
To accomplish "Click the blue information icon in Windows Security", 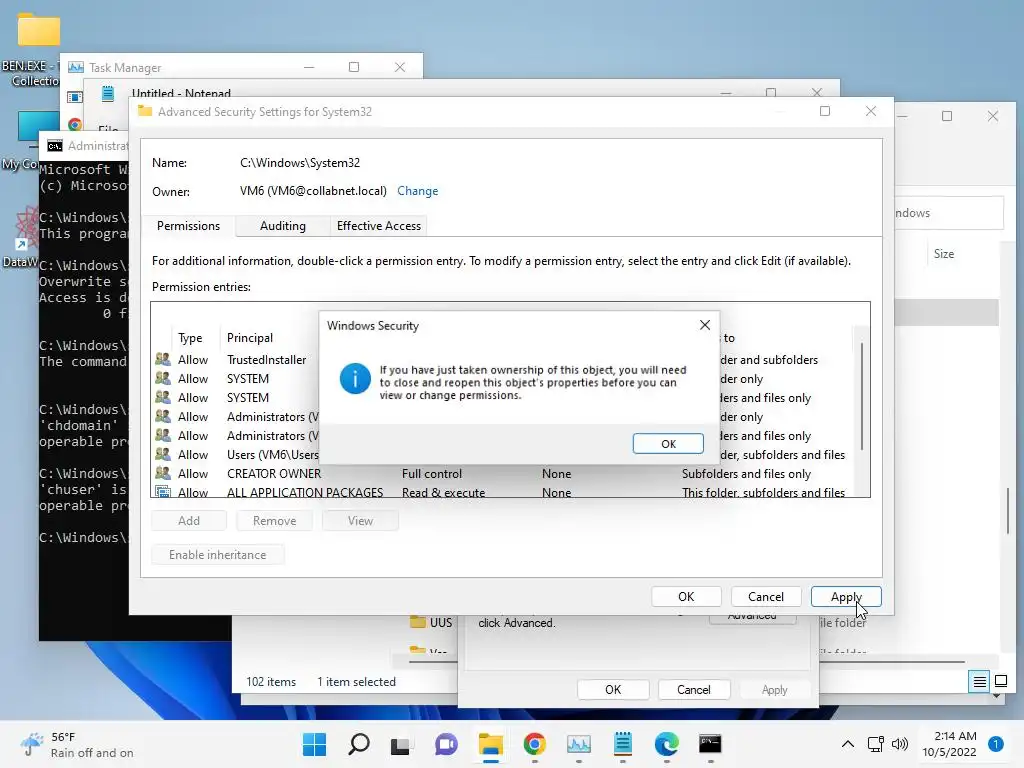I will pos(355,379).
